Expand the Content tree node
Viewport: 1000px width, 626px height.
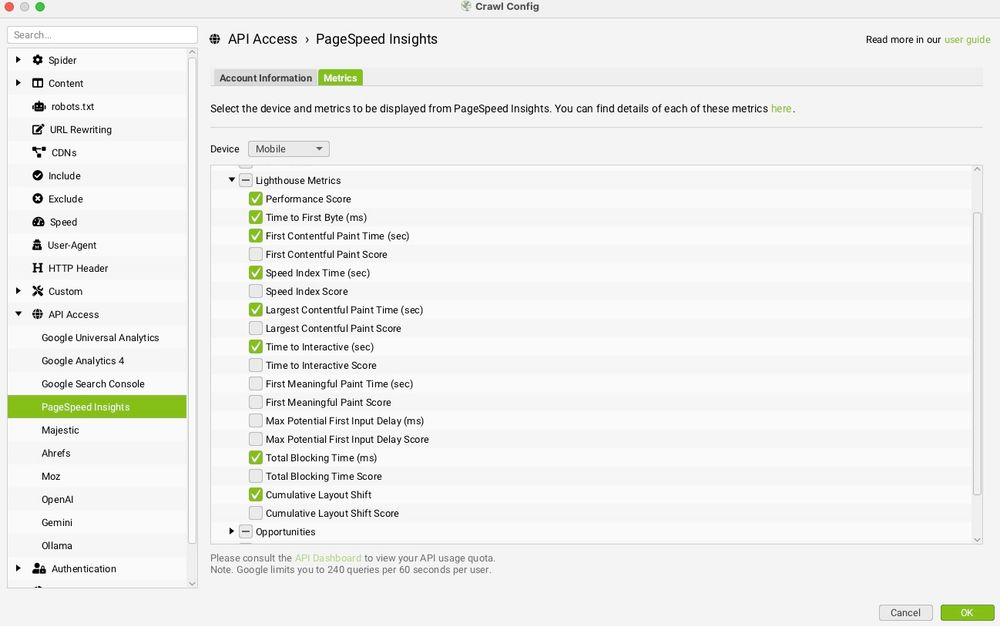[x=18, y=83]
